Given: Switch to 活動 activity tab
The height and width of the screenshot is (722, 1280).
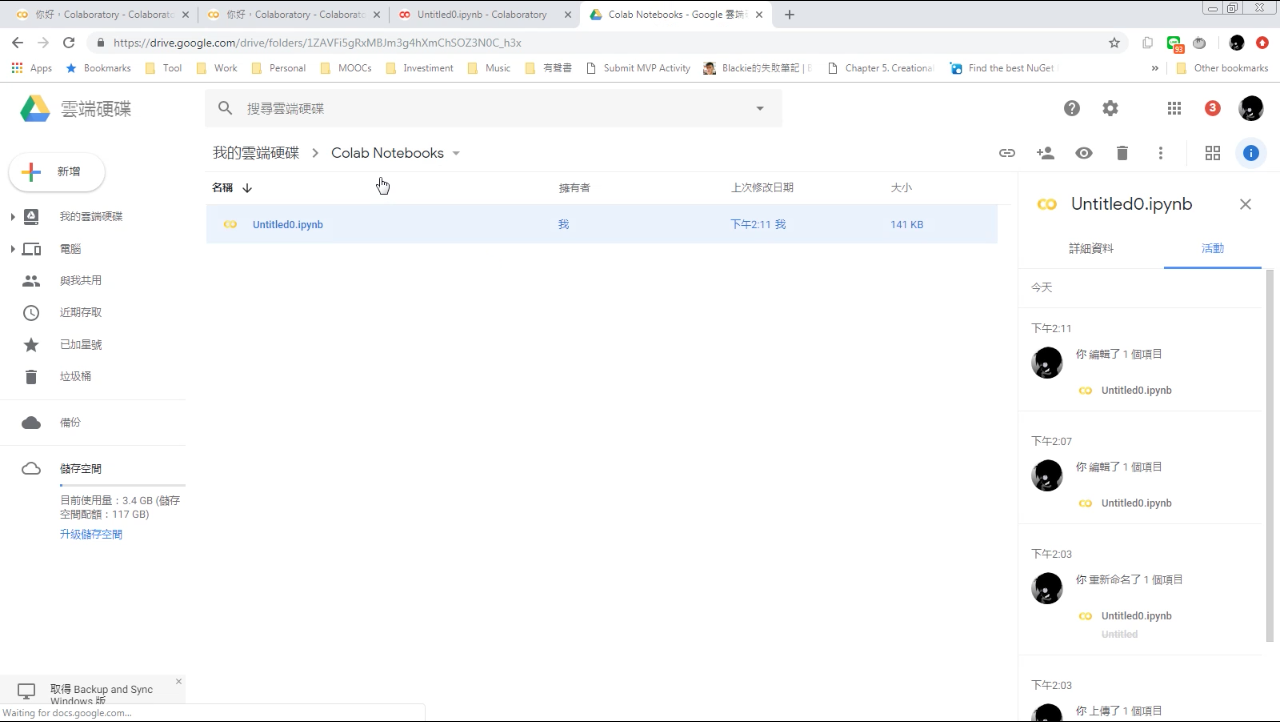Looking at the screenshot, I should coord(1212,248).
